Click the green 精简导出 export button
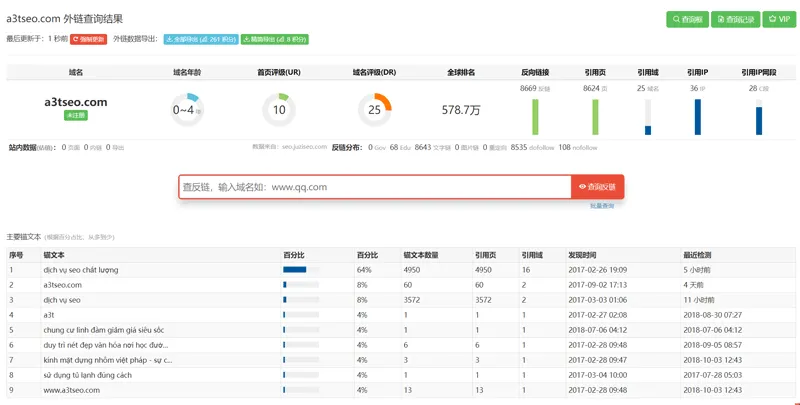The image size is (800, 405). 274,39
